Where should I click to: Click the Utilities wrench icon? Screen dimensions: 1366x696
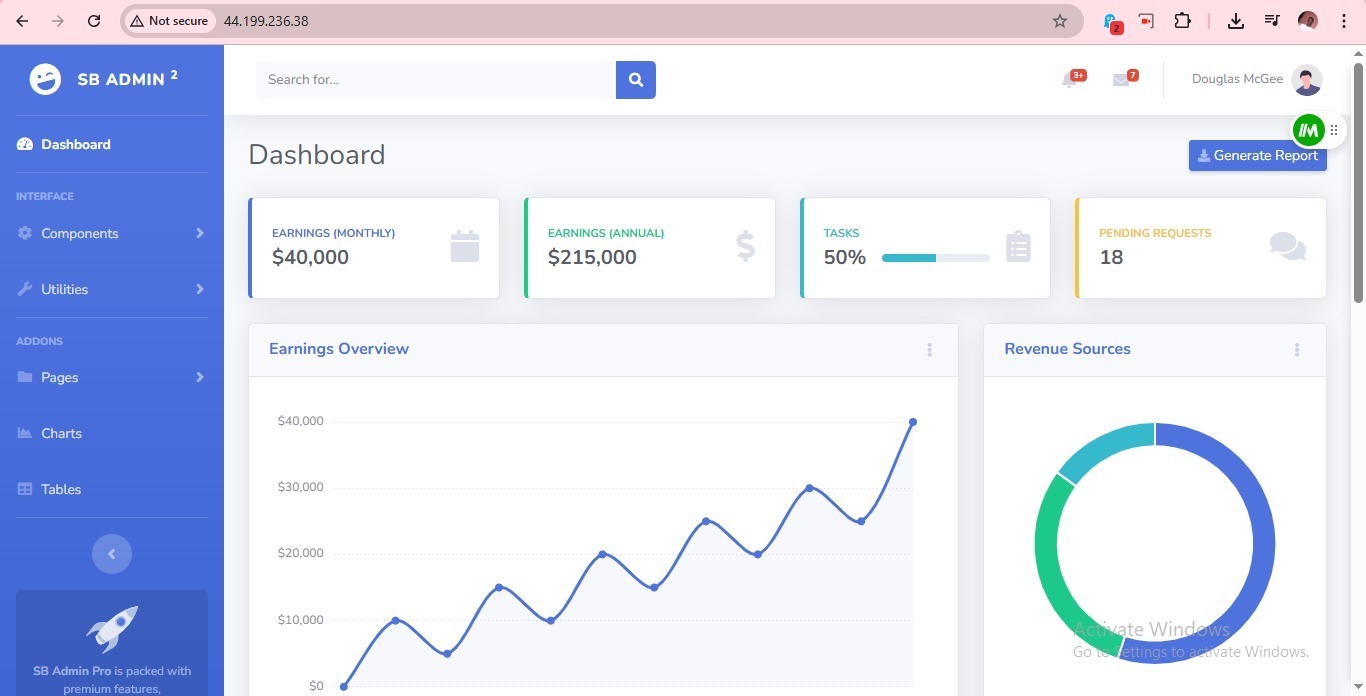[x=25, y=289]
